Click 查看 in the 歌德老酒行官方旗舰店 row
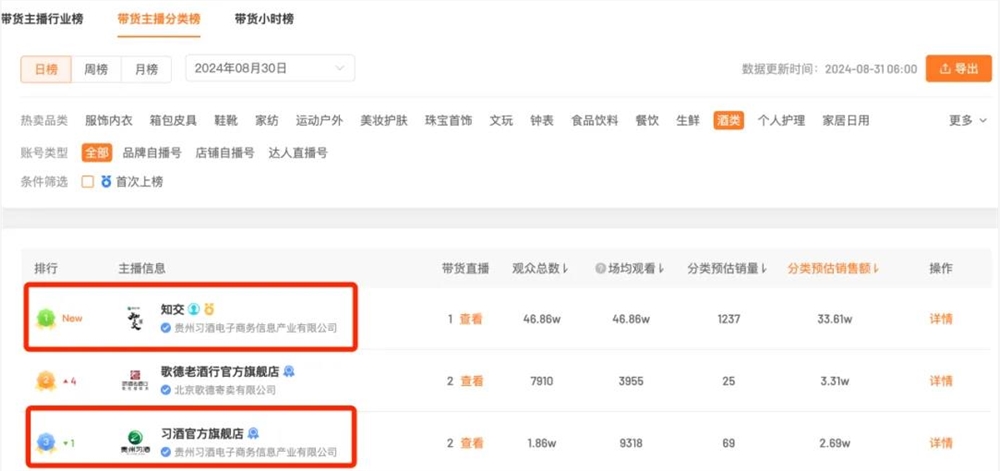The width and height of the screenshot is (1000, 471). [471, 381]
